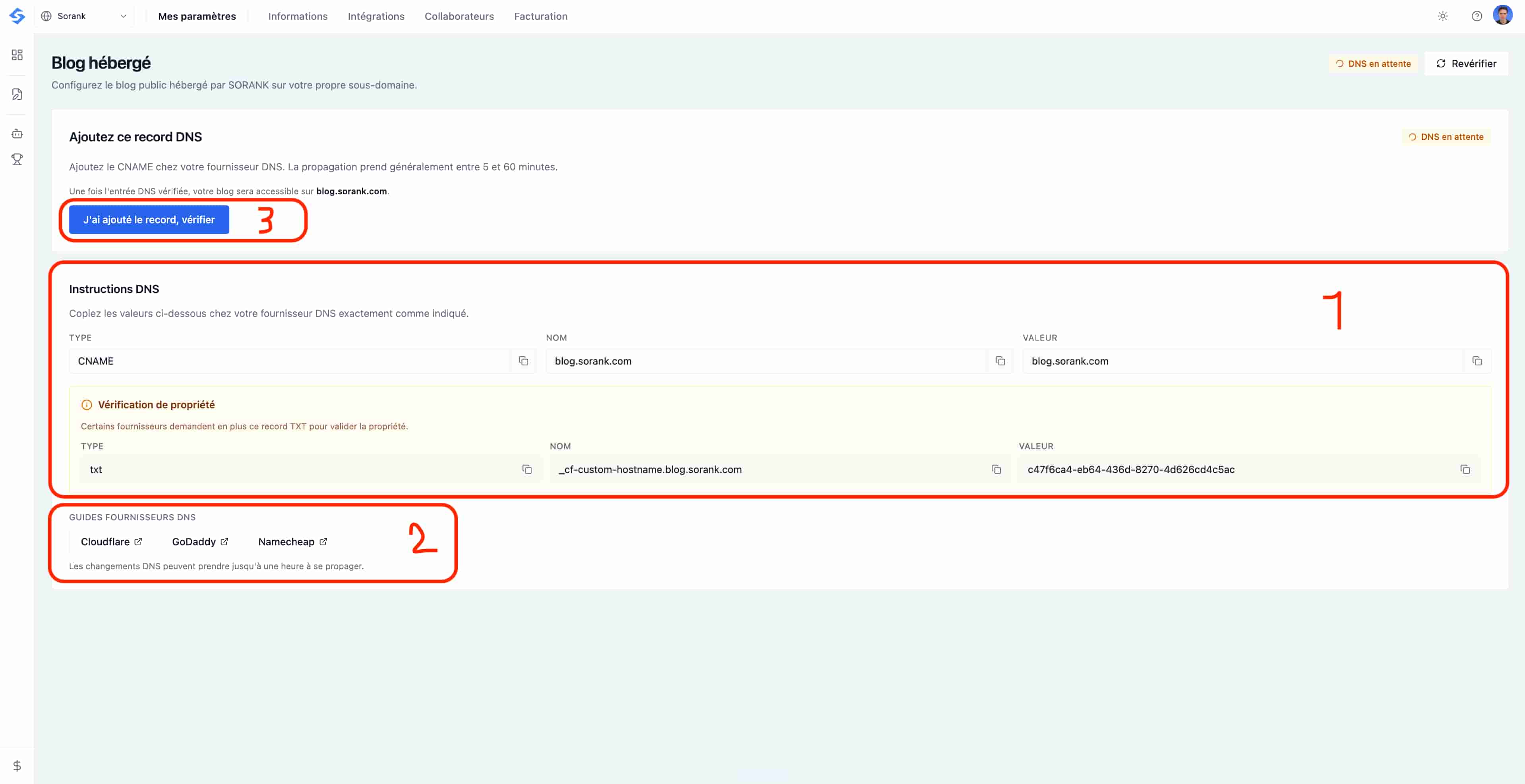This screenshot has width=1525, height=784.
Task: Click the Revérifier button
Action: [1466, 63]
